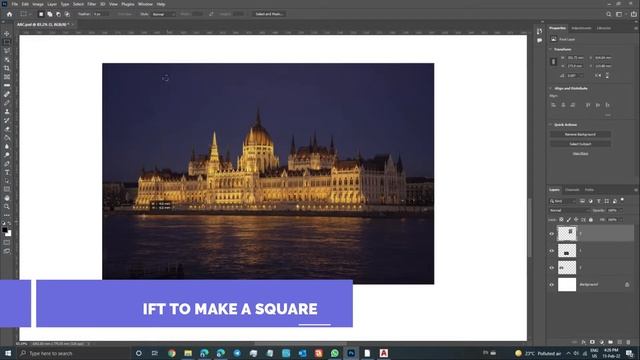Go to the Home screen icon
640x360 pixels.
click(x=9, y=14)
